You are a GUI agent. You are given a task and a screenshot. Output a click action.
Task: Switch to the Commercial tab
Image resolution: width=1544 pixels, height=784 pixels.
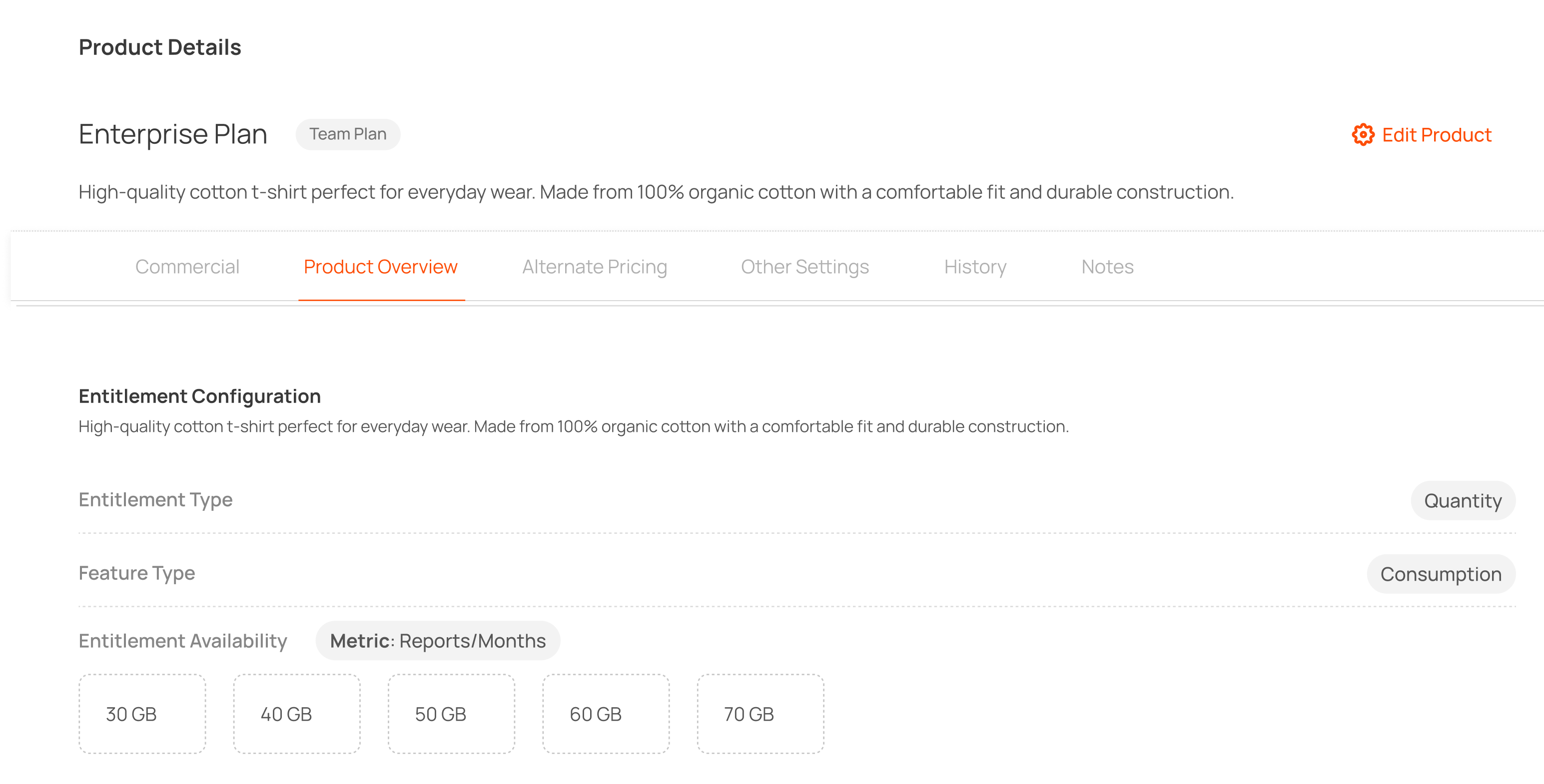[x=187, y=267]
